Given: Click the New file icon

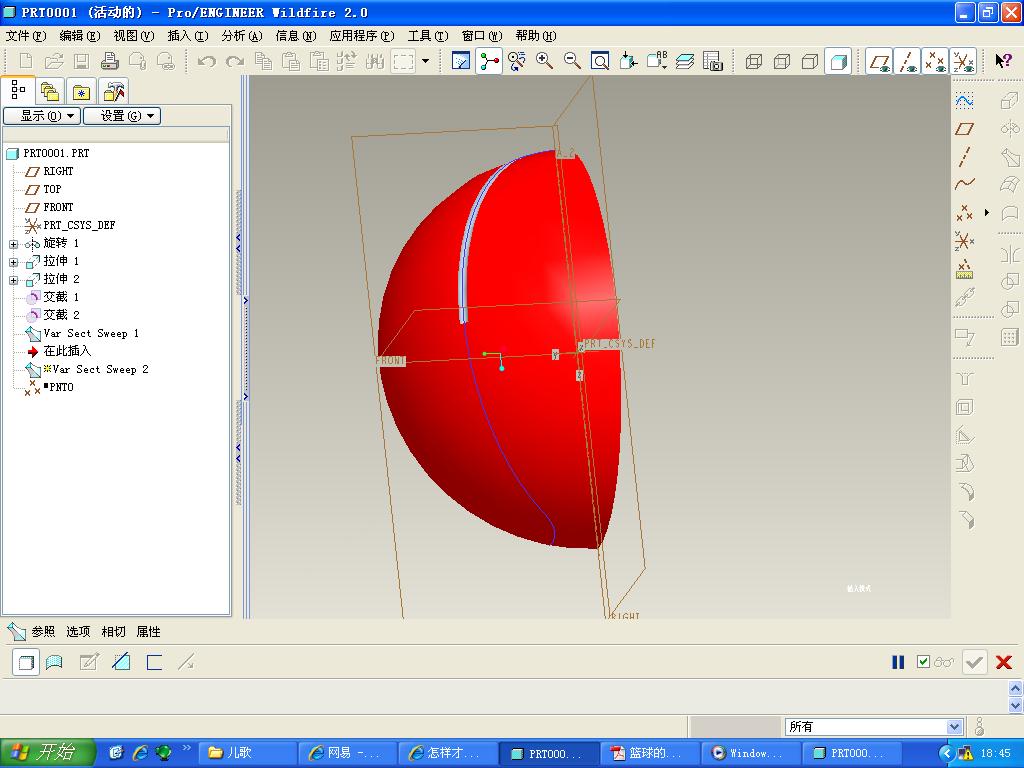Looking at the screenshot, I should [x=26, y=61].
